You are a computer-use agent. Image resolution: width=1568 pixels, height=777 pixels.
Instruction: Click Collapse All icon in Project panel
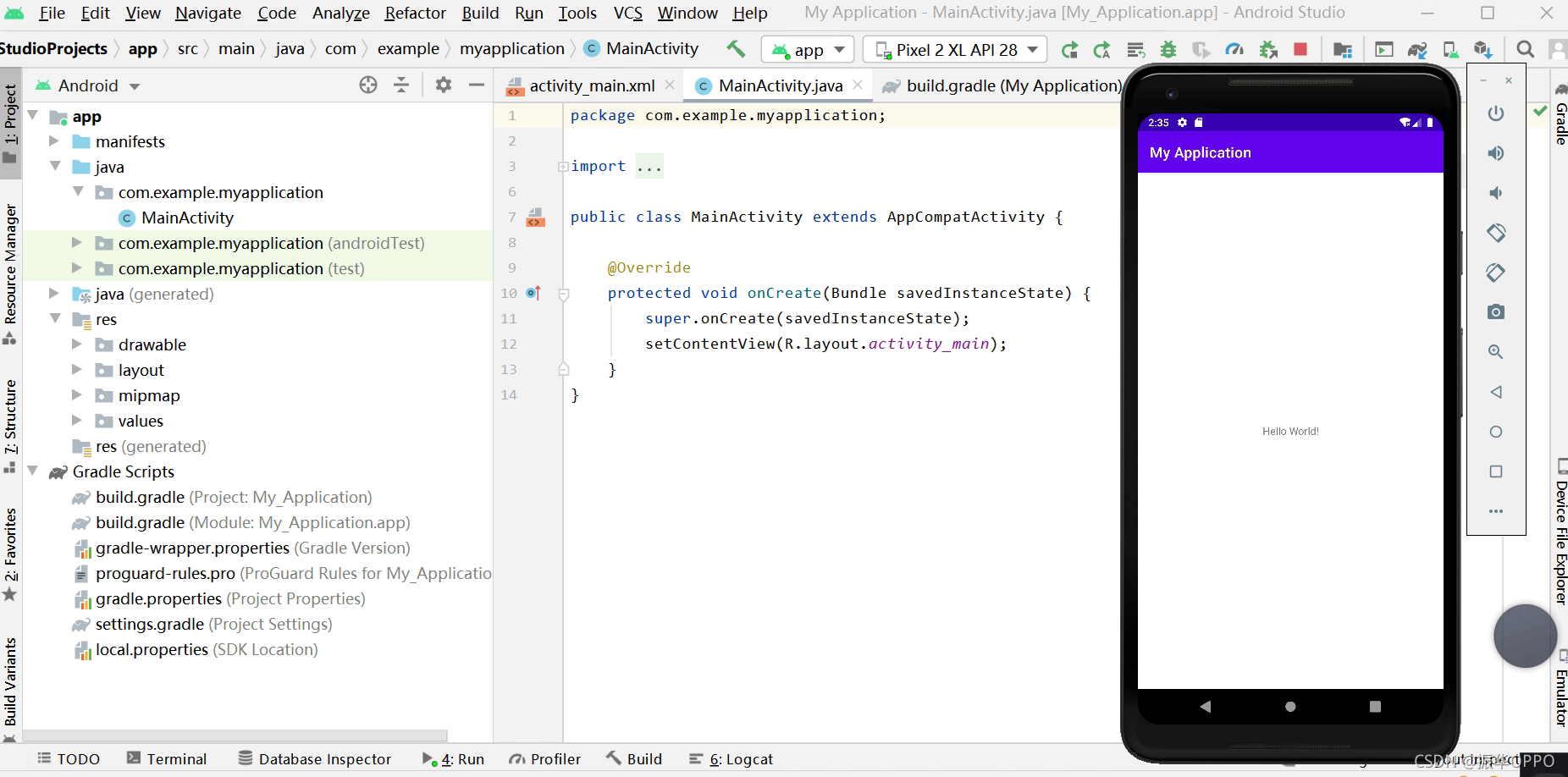[x=401, y=85]
